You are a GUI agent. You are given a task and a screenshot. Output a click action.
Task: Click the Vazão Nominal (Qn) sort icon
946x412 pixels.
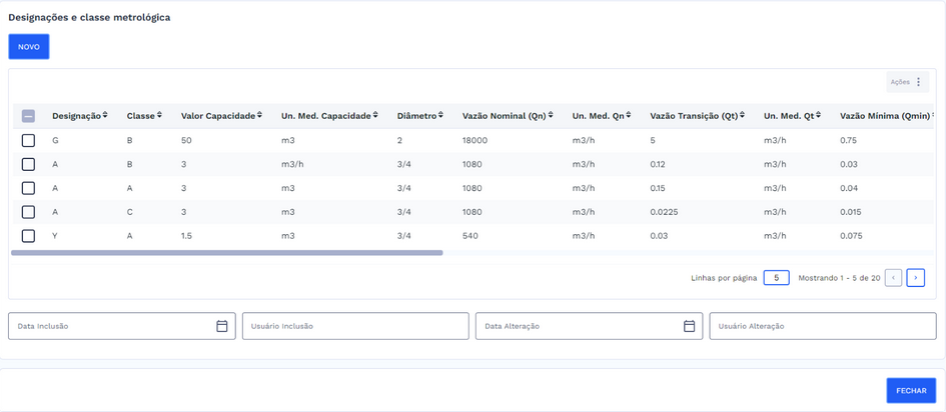tap(550, 116)
